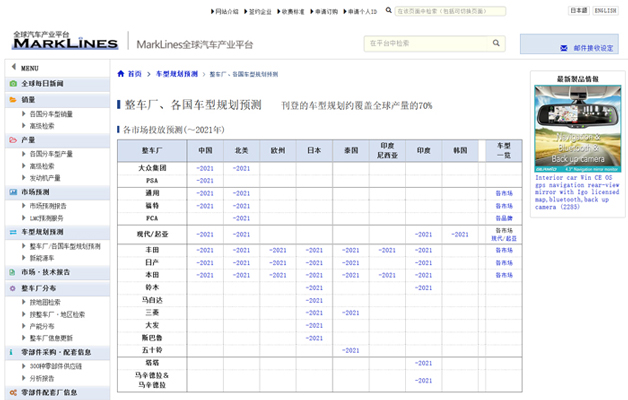Open 五十铃 ~2021 forecast for 泰国
The image size is (628, 400).
tap(351, 351)
